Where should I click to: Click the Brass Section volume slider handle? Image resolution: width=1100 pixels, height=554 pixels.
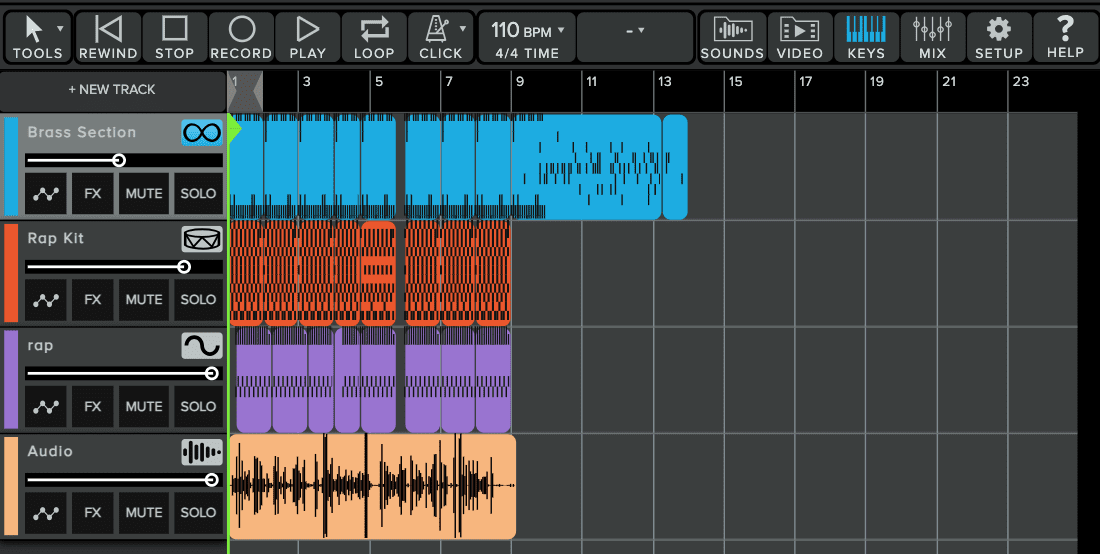[119, 160]
